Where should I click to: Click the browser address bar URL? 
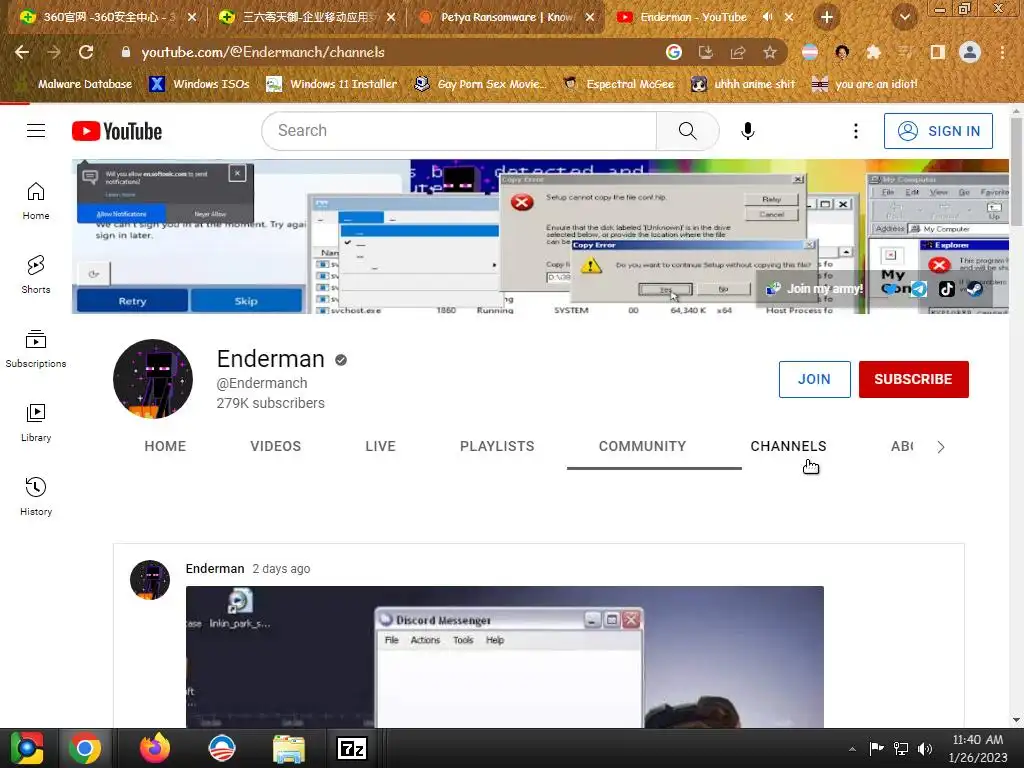[263, 52]
